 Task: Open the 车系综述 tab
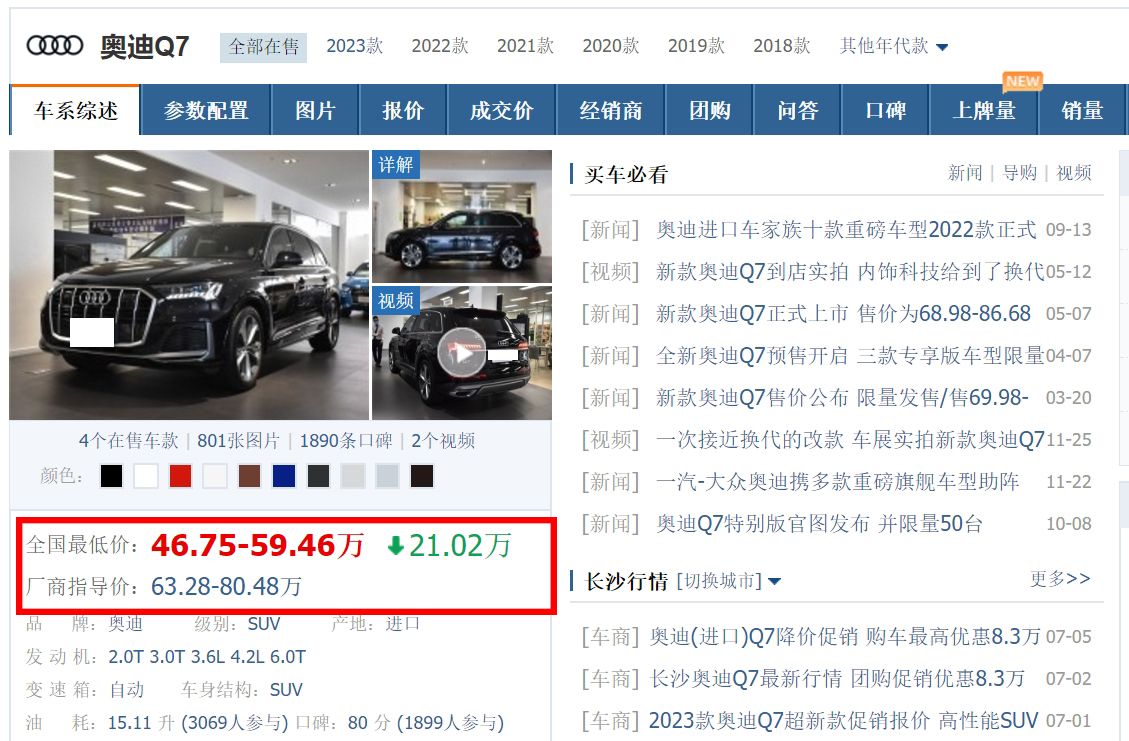click(75, 110)
